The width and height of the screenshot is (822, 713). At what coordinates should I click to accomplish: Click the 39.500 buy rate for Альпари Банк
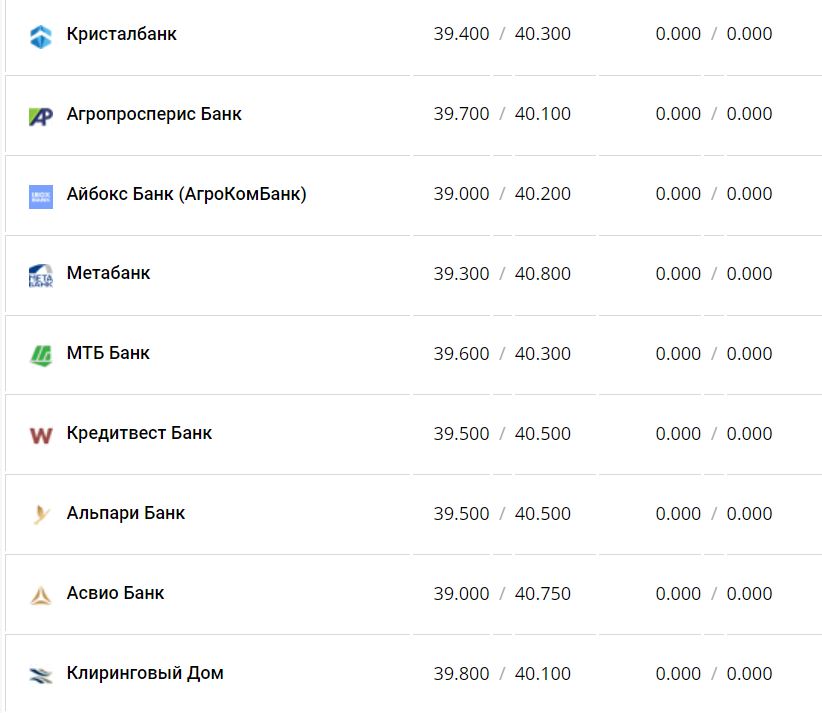tap(462, 513)
